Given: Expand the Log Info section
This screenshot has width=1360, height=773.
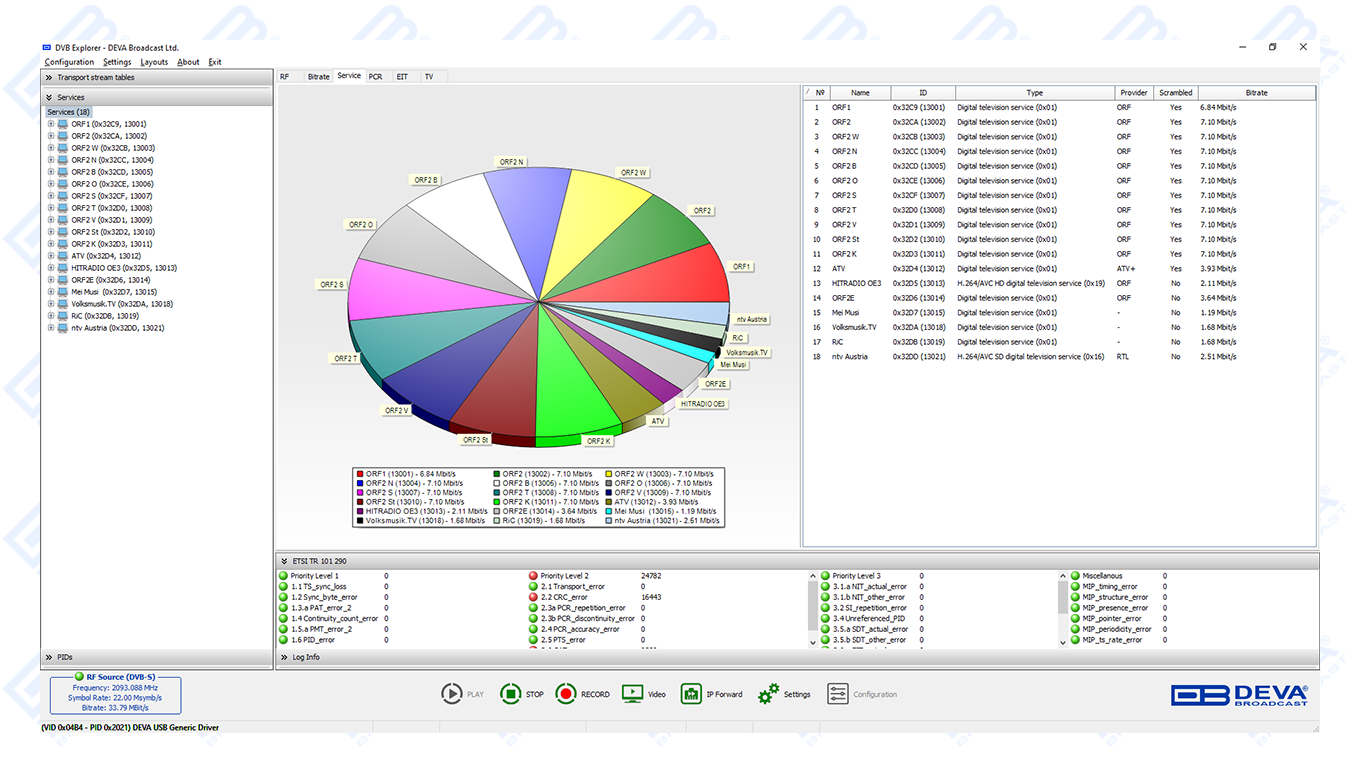Looking at the screenshot, I should click(284, 657).
